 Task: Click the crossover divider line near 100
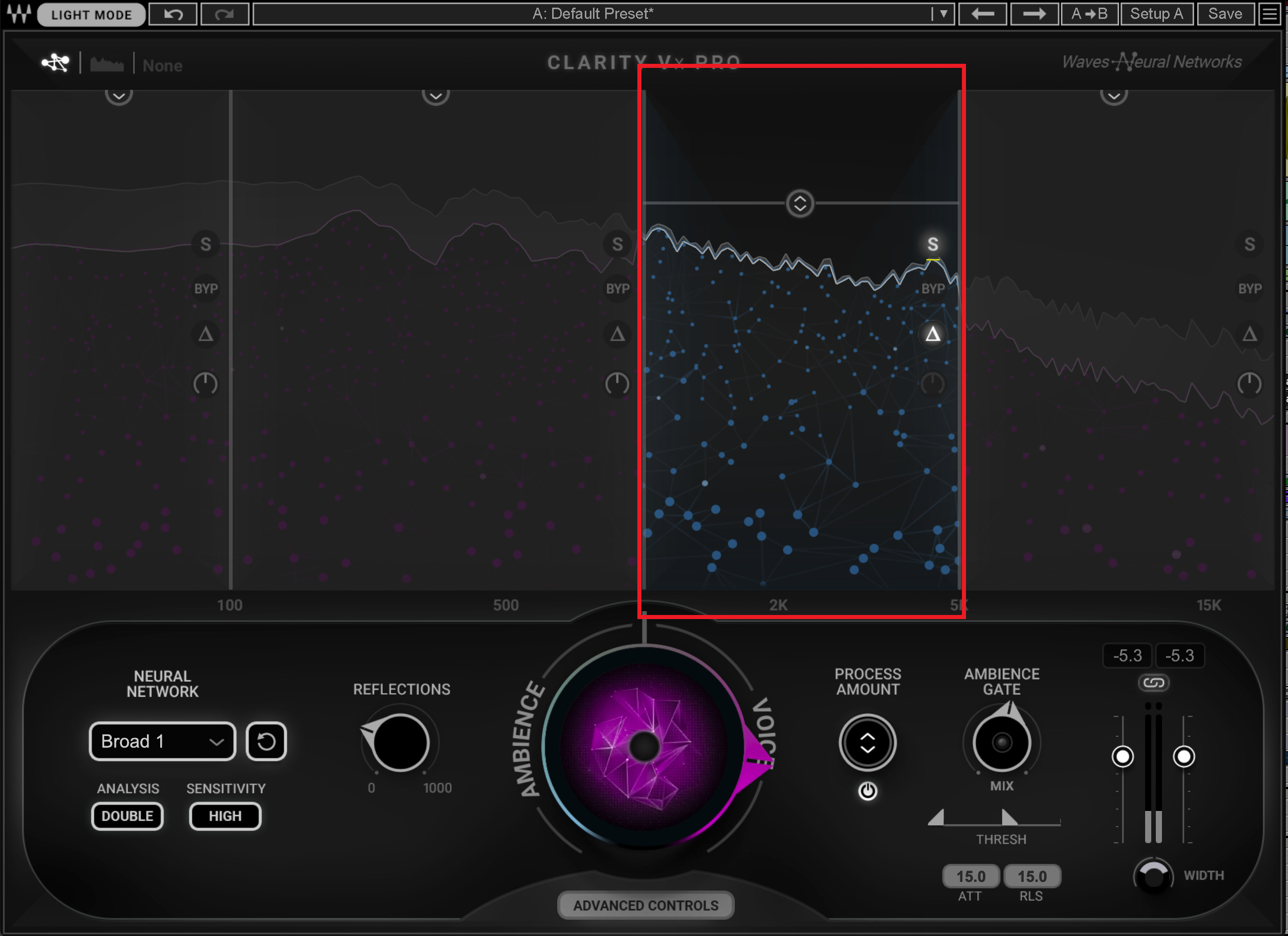tap(231, 338)
